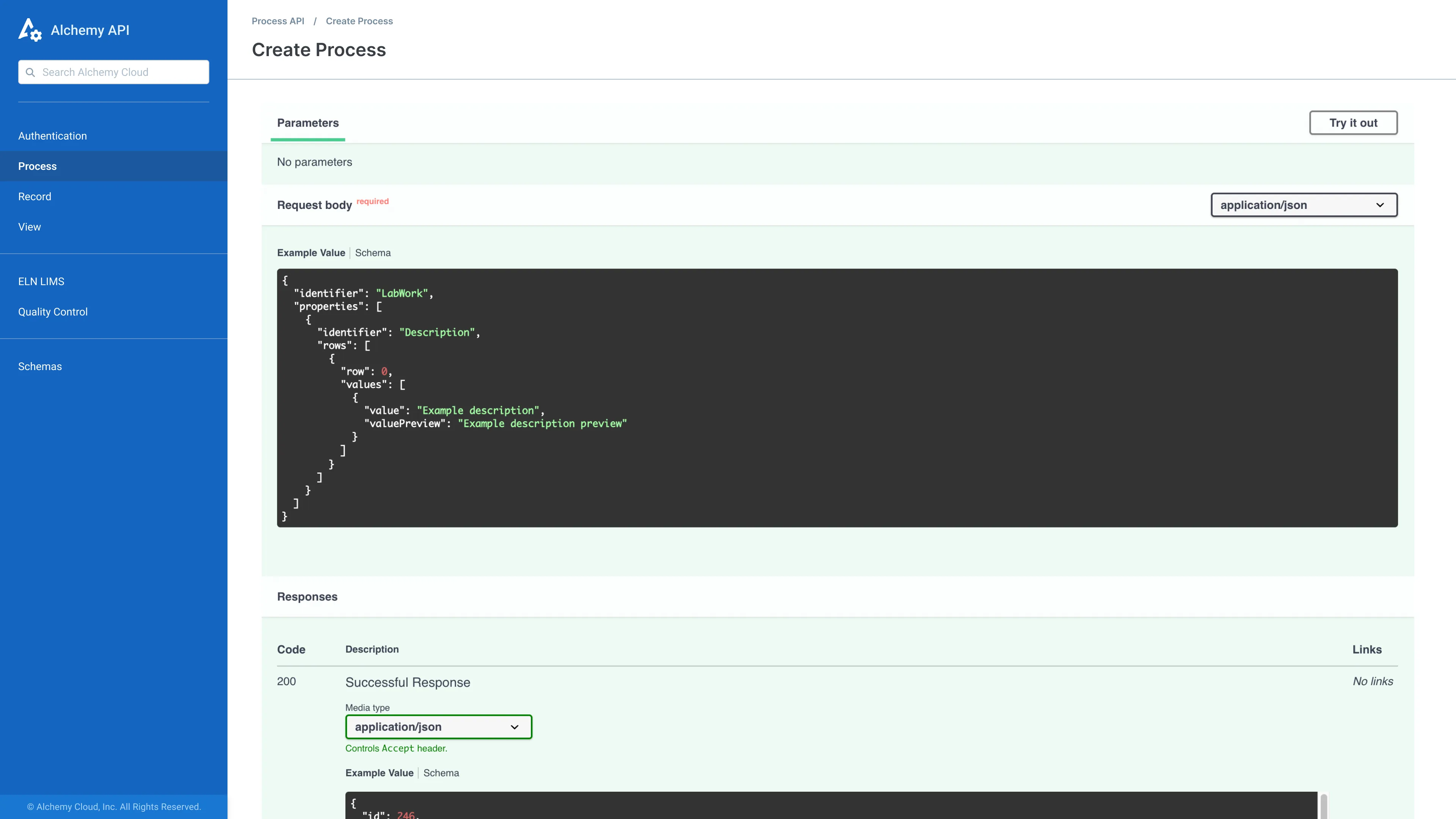Click the Request body label
1456x819 pixels.
314,205
